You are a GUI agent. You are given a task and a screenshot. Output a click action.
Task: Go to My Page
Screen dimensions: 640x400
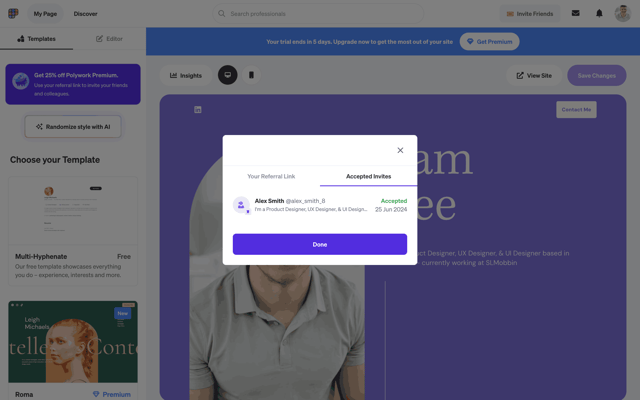(x=45, y=13)
